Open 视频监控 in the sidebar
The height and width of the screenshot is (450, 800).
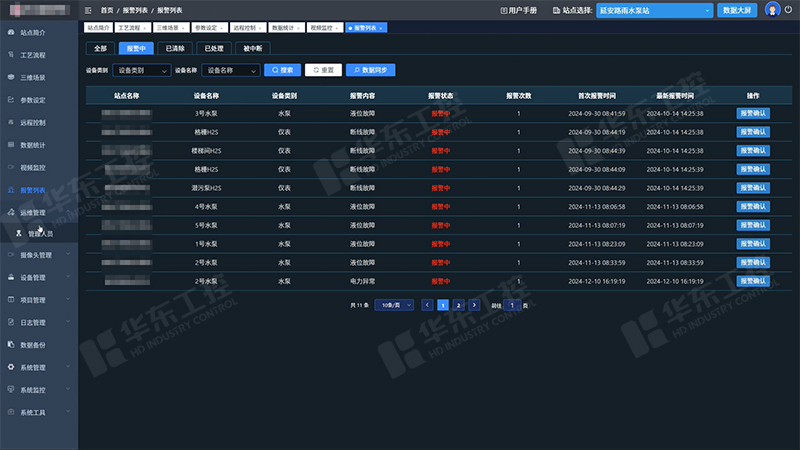33,167
